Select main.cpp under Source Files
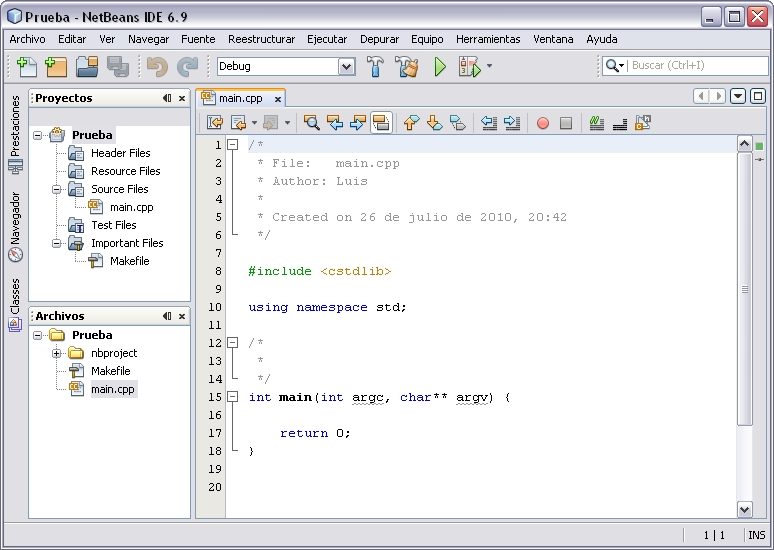This screenshot has width=774, height=550. point(131,207)
